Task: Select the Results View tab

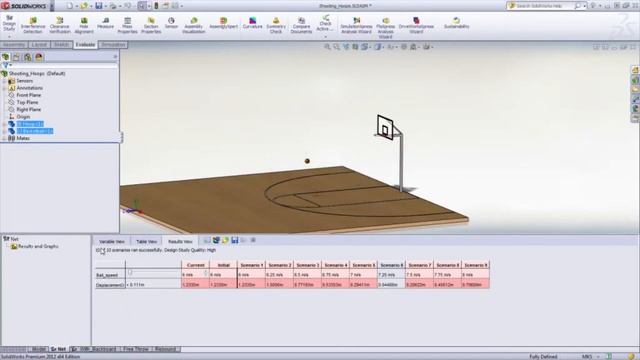Action: pos(180,241)
